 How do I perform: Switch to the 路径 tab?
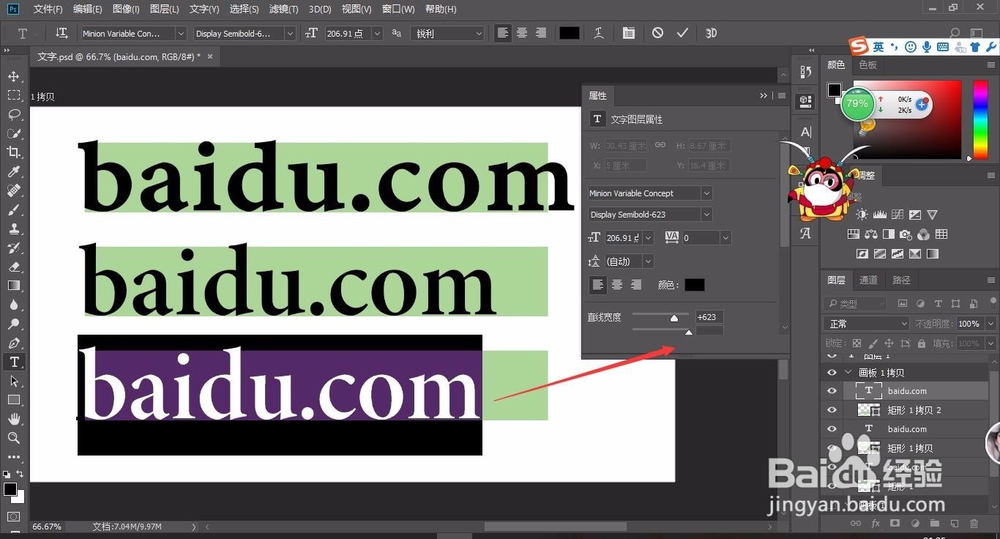pos(901,280)
